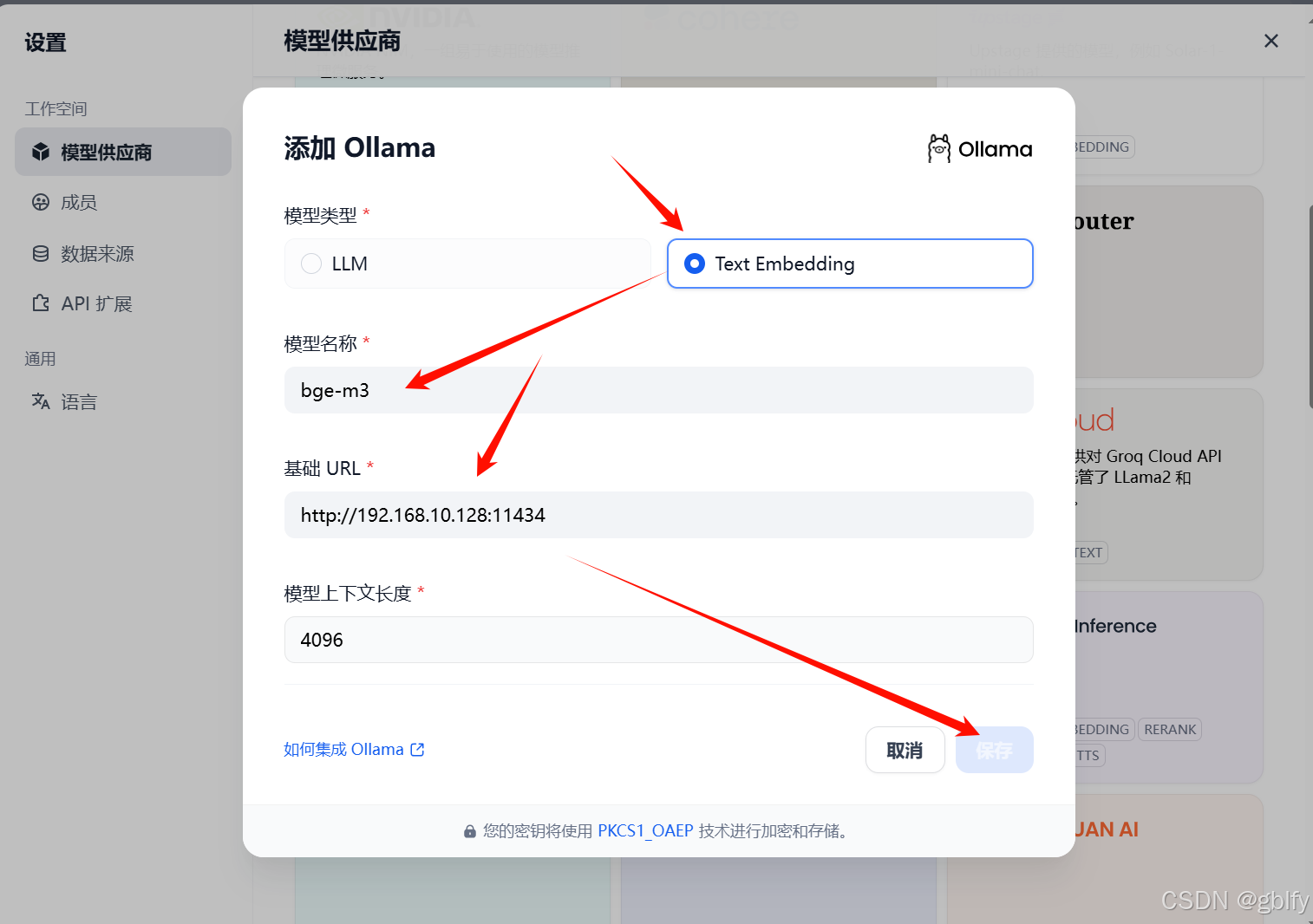The height and width of the screenshot is (924, 1313).
Task: Click the base URL input field
Action: (659, 515)
